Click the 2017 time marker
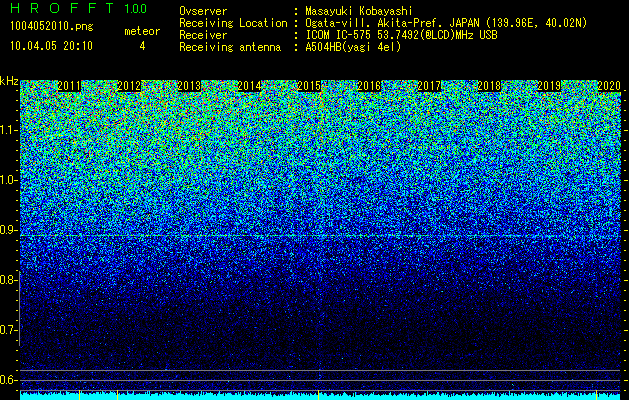The width and height of the screenshot is (629, 400). (x=429, y=86)
